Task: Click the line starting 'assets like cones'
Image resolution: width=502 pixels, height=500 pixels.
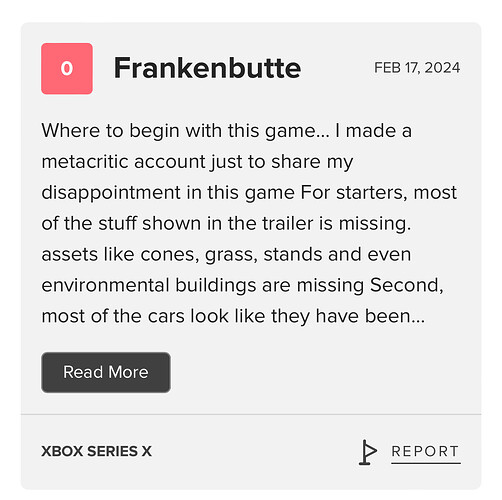Action: point(226,255)
